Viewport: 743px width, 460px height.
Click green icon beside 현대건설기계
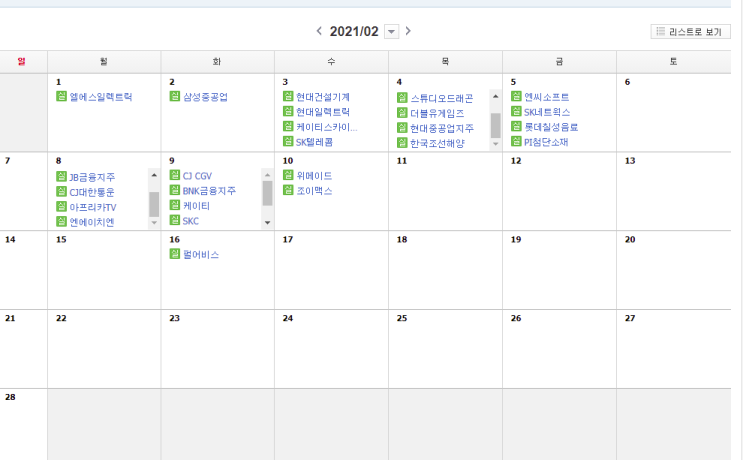pyautogui.click(x=288, y=96)
